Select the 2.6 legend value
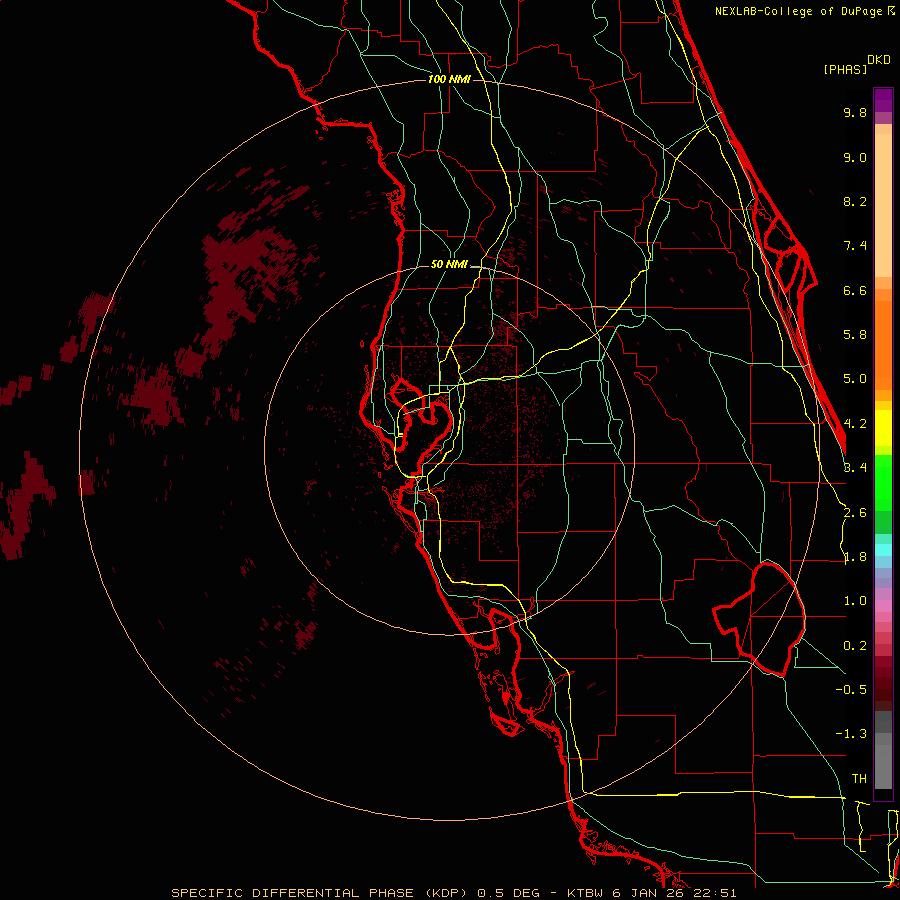Viewport: 900px width, 900px height. tap(855, 513)
